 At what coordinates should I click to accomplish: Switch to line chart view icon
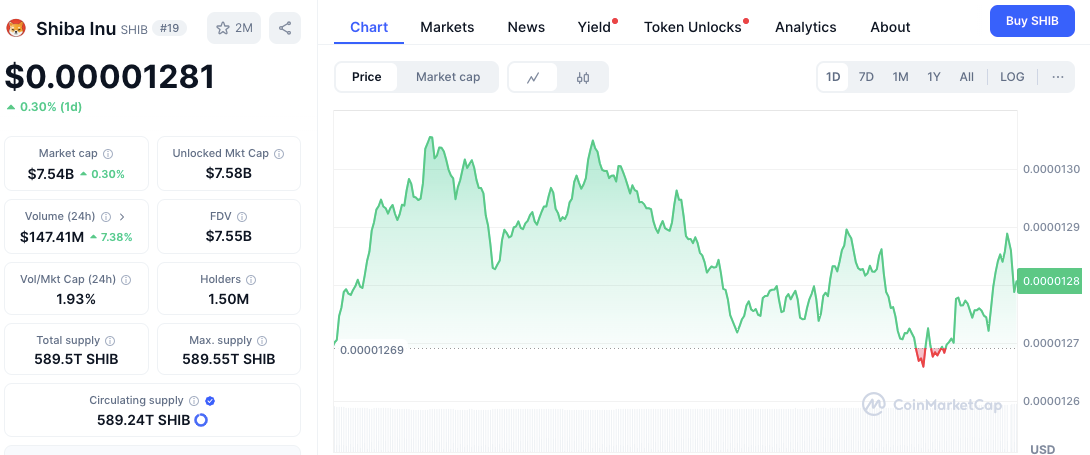point(533,77)
